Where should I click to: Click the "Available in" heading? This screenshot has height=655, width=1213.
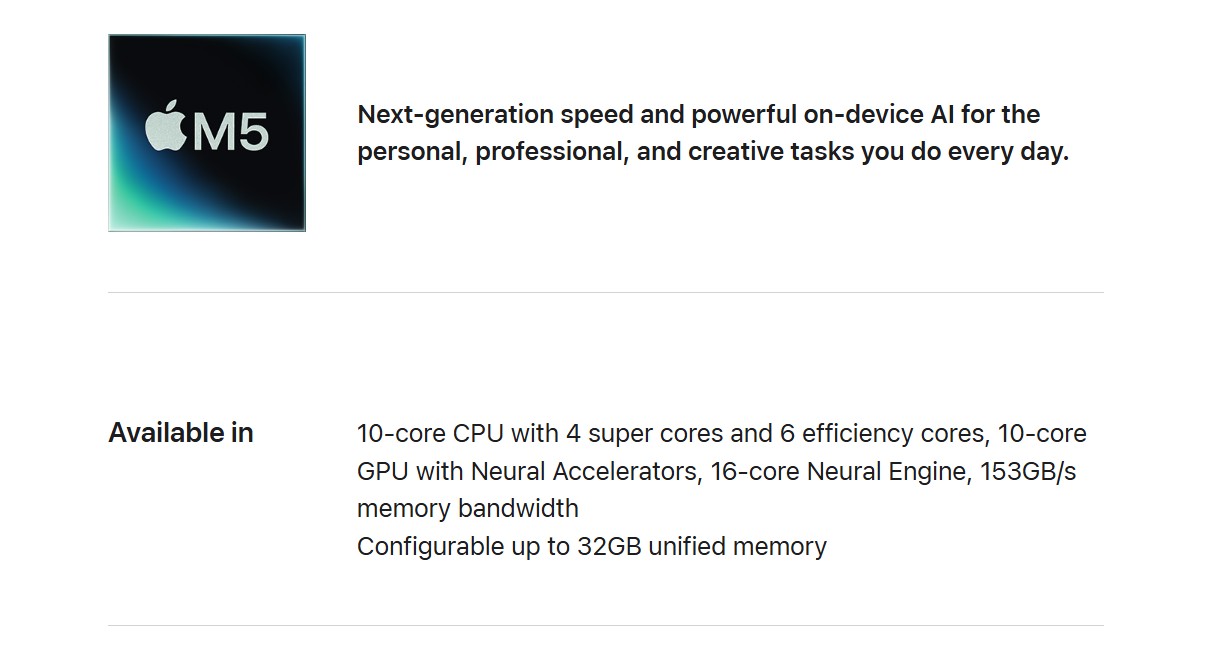[x=181, y=433]
